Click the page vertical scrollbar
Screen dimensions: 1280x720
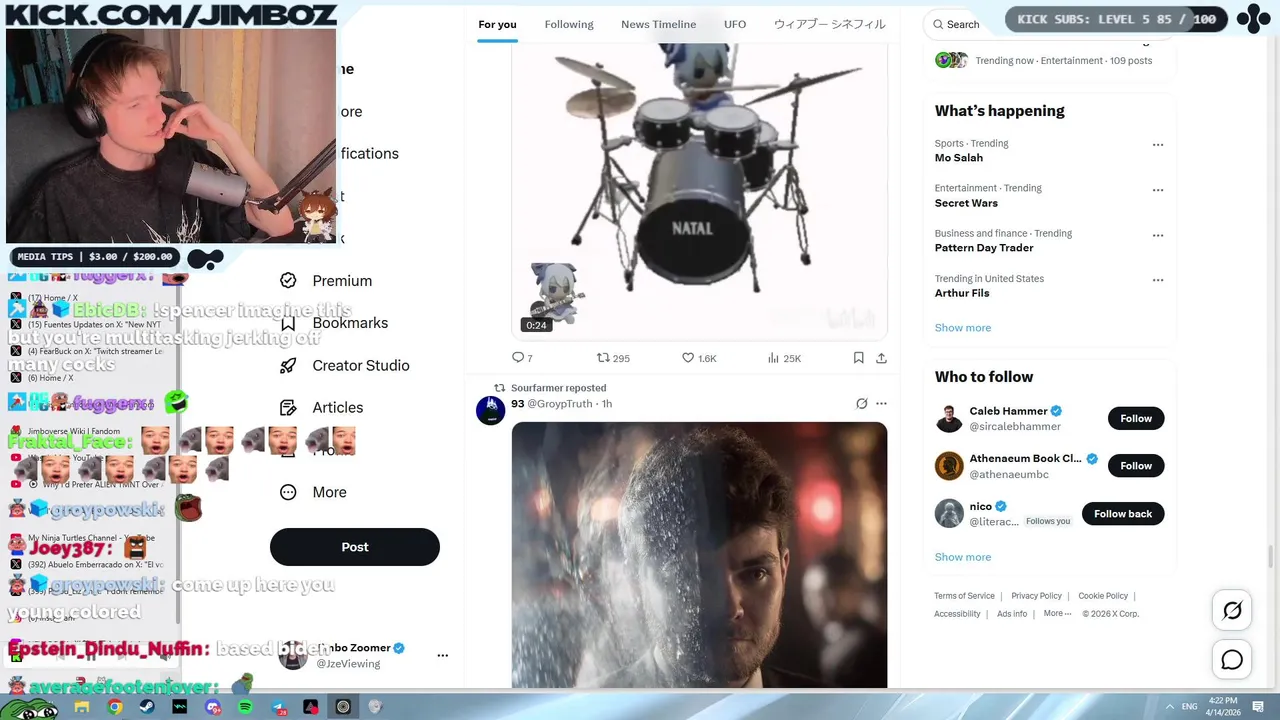[1272, 555]
